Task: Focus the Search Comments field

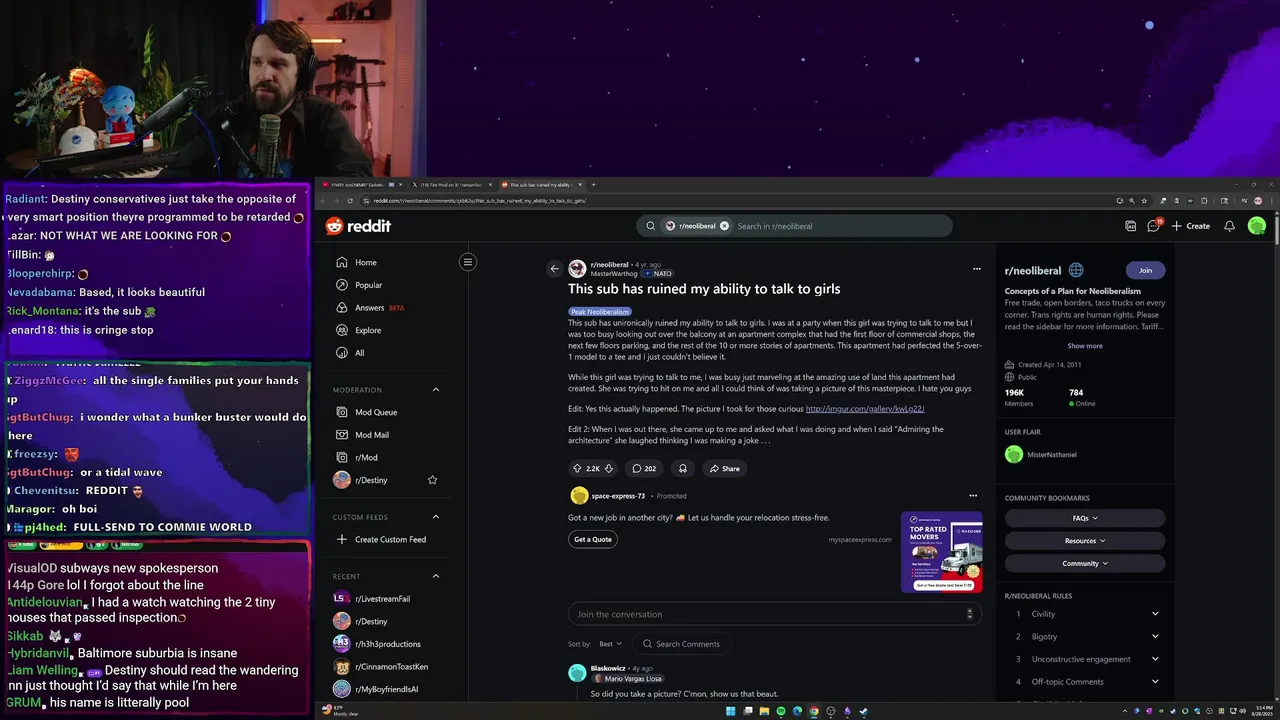Action: pos(684,644)
